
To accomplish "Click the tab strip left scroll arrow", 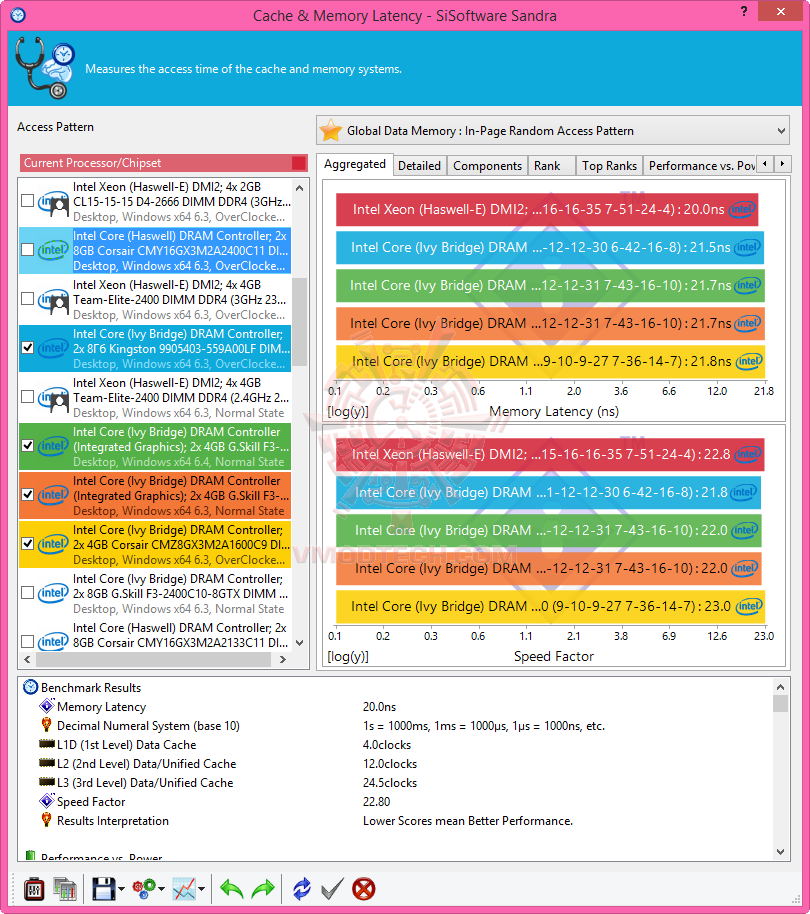I will [765, 164].
